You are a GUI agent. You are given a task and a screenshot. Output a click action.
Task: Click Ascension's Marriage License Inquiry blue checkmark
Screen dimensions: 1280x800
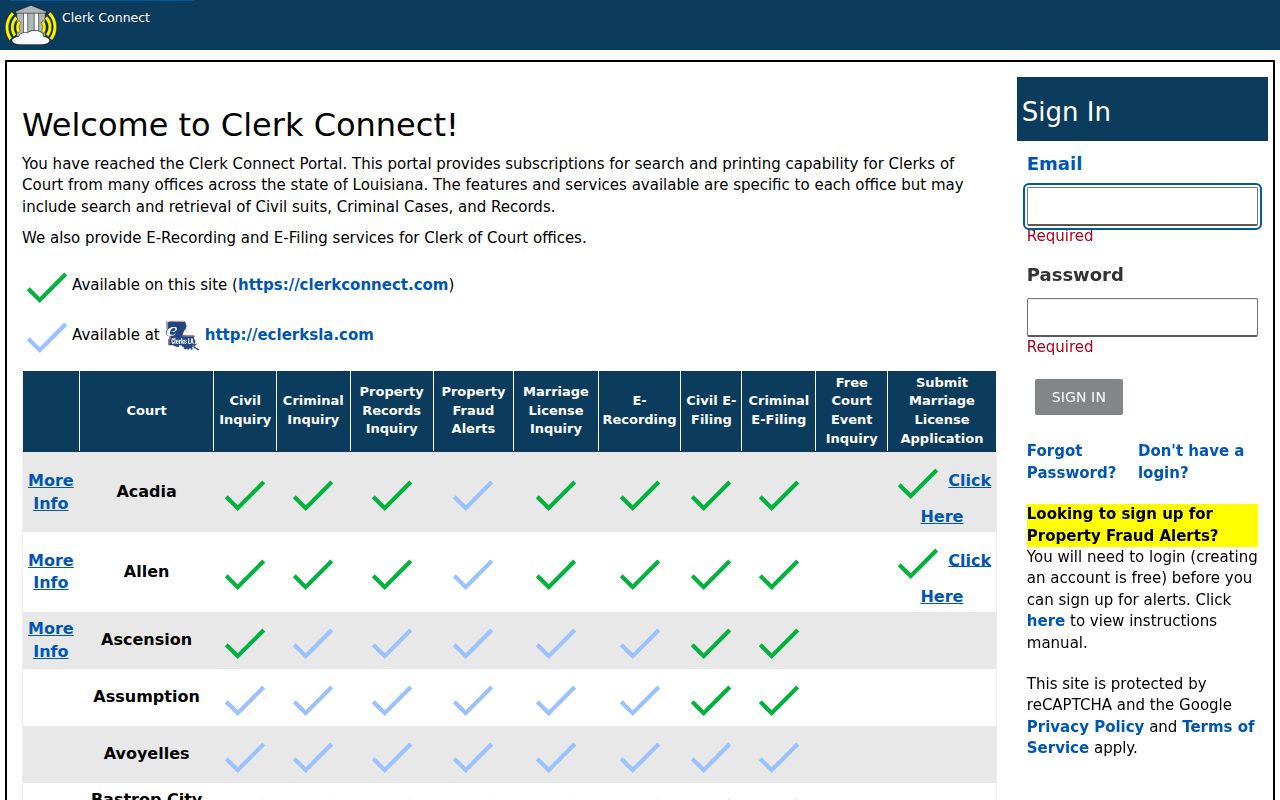tap(556, 643)
